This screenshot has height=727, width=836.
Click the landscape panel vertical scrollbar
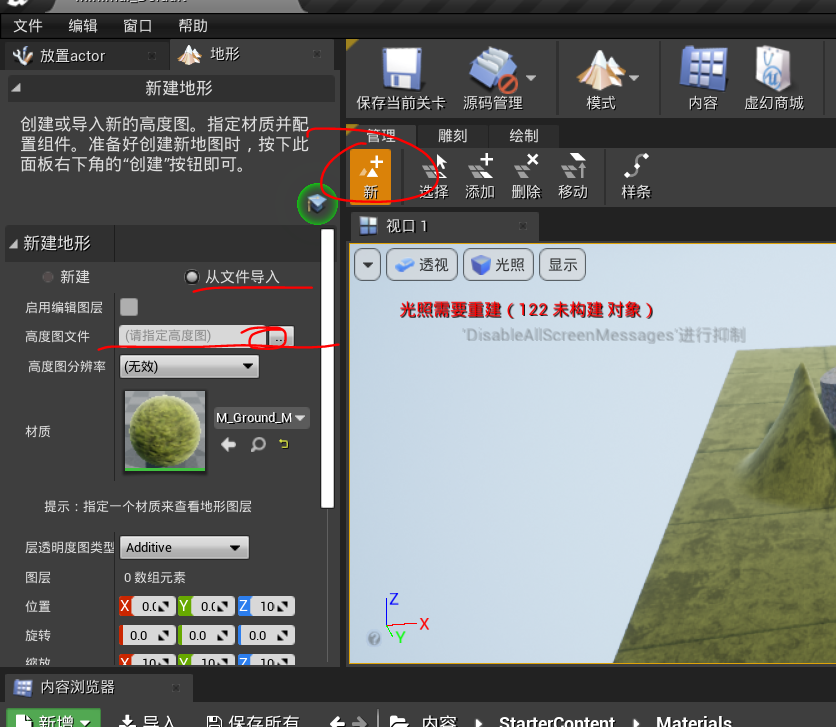coord(327,368)
